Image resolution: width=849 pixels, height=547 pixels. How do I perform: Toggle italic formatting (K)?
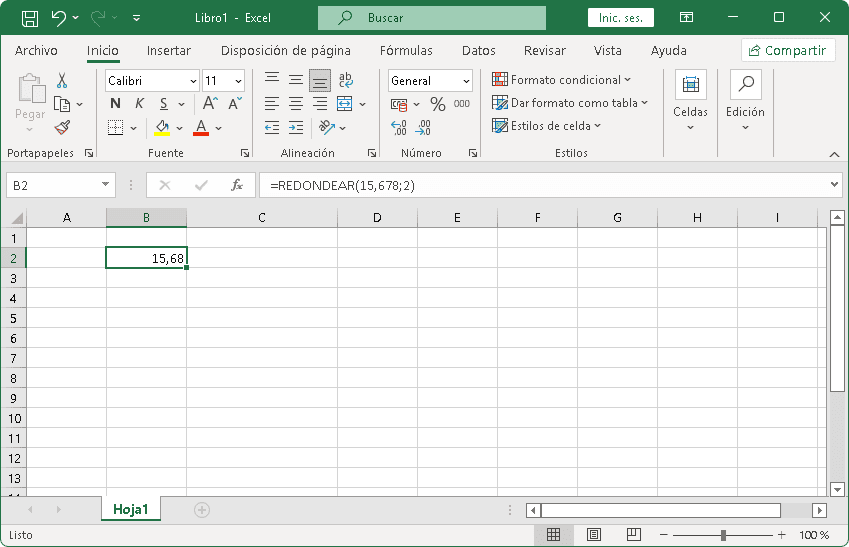139,104
